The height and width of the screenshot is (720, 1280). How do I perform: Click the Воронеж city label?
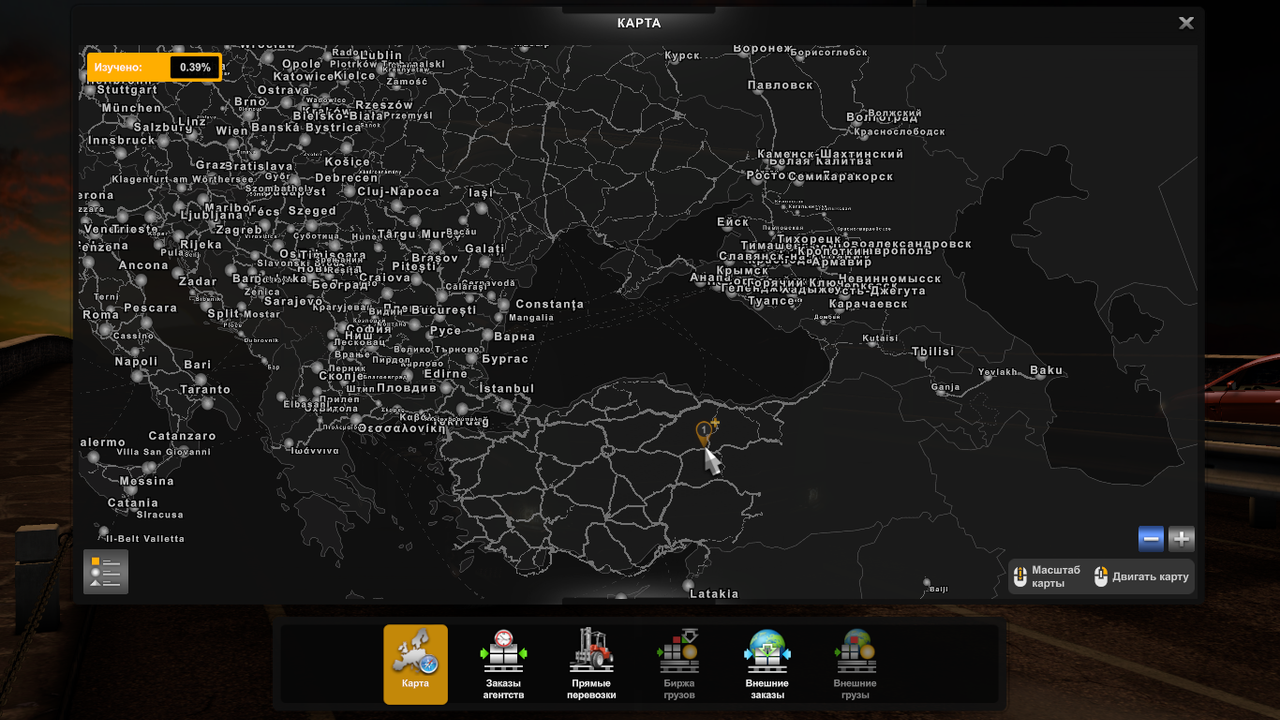pyautogui.click(x=762, y=48)
